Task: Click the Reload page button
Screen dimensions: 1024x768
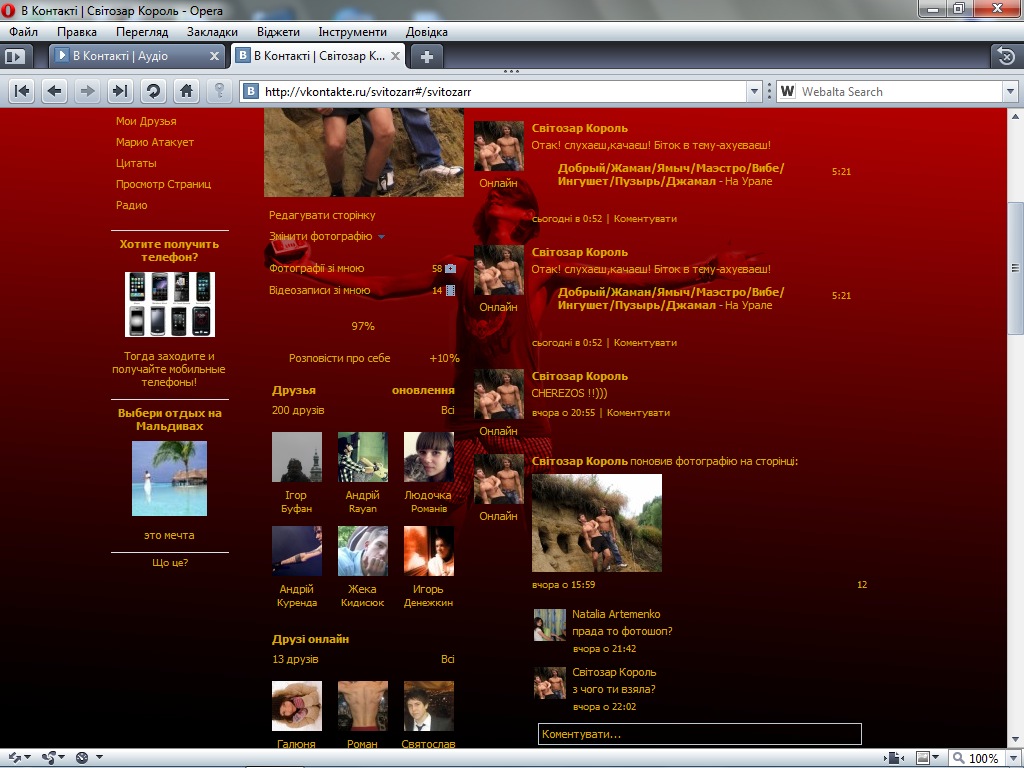Action: [x=153, y=91]
